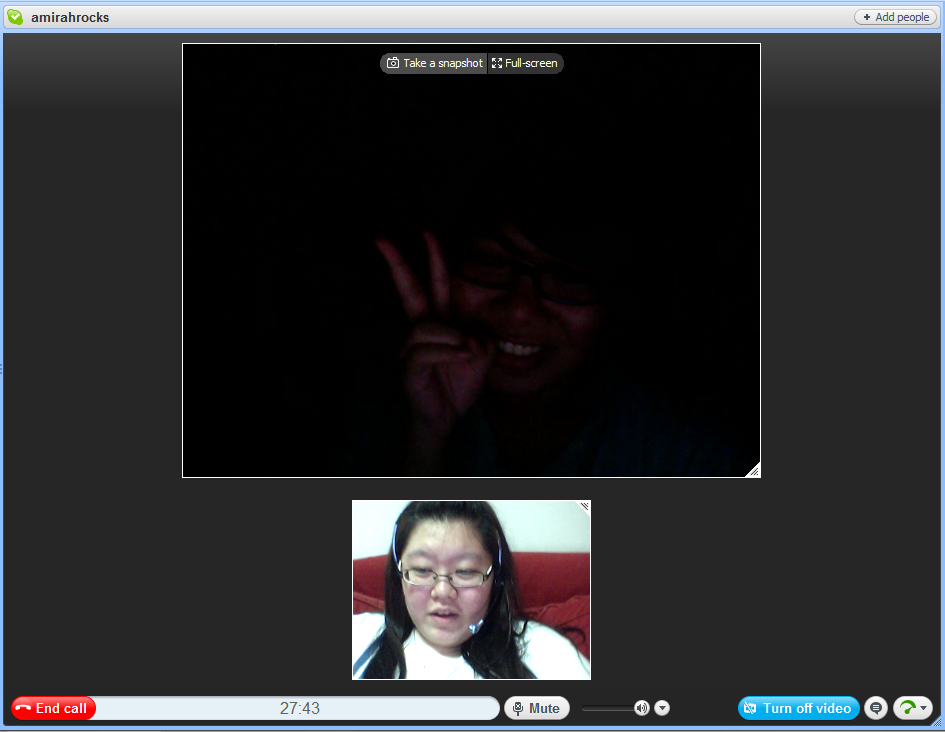This screenshot has width=945, height=732.
Task: Click the self-view resize corner handle
Action: coord(585,506)
